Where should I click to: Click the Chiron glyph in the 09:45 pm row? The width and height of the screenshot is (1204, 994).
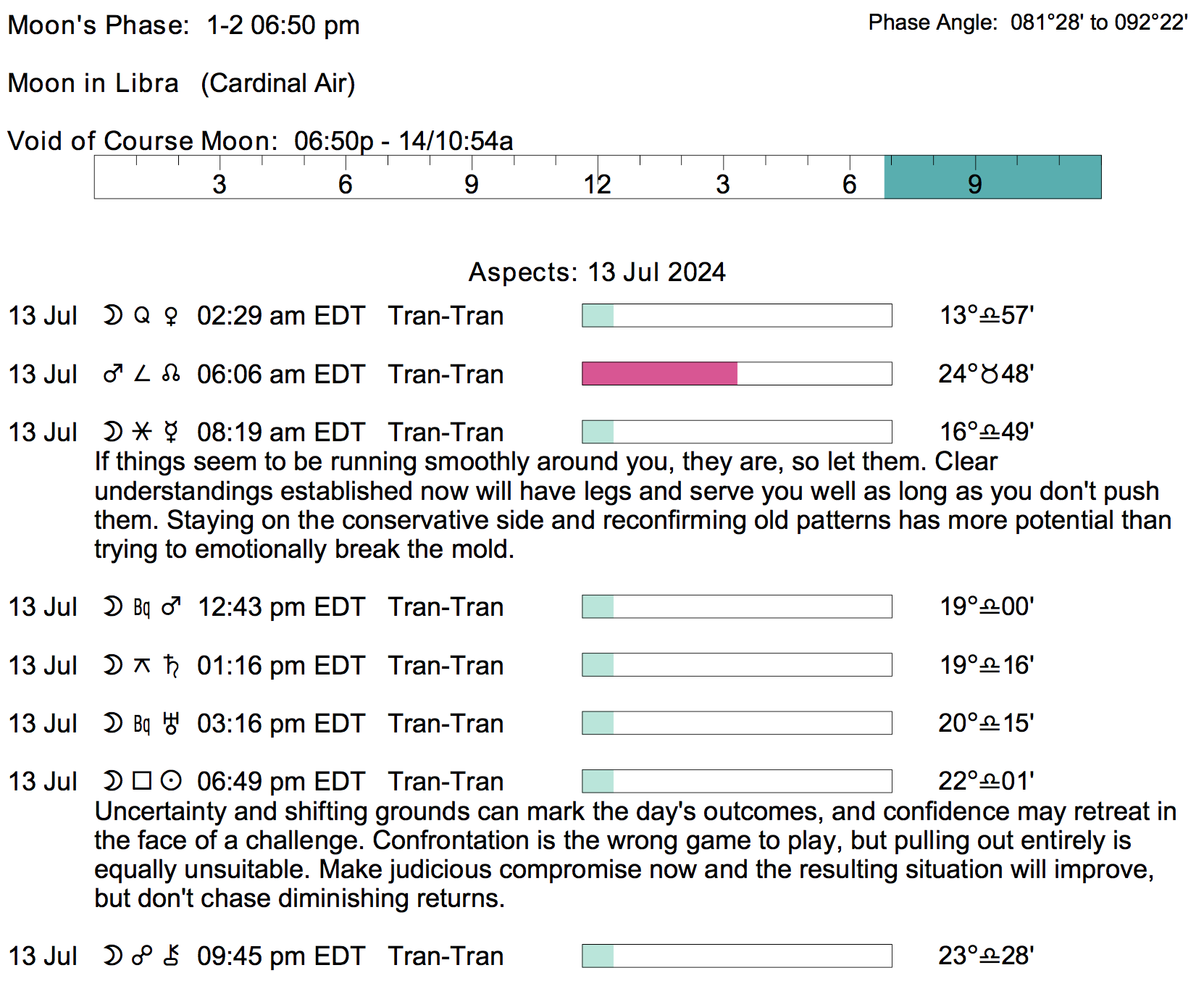(171, 956)
